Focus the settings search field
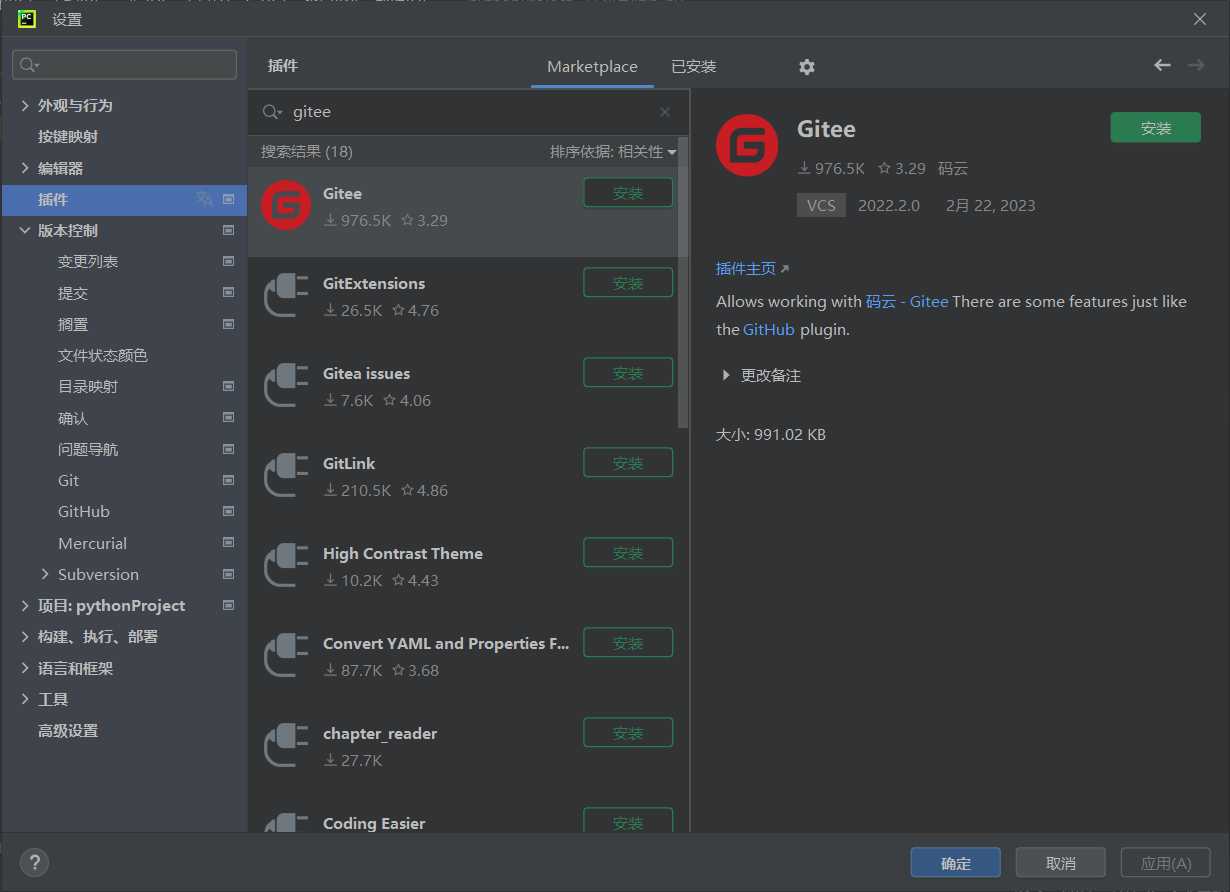Image resolution: width=1230 pixels, height=892 pixels. 124,65
